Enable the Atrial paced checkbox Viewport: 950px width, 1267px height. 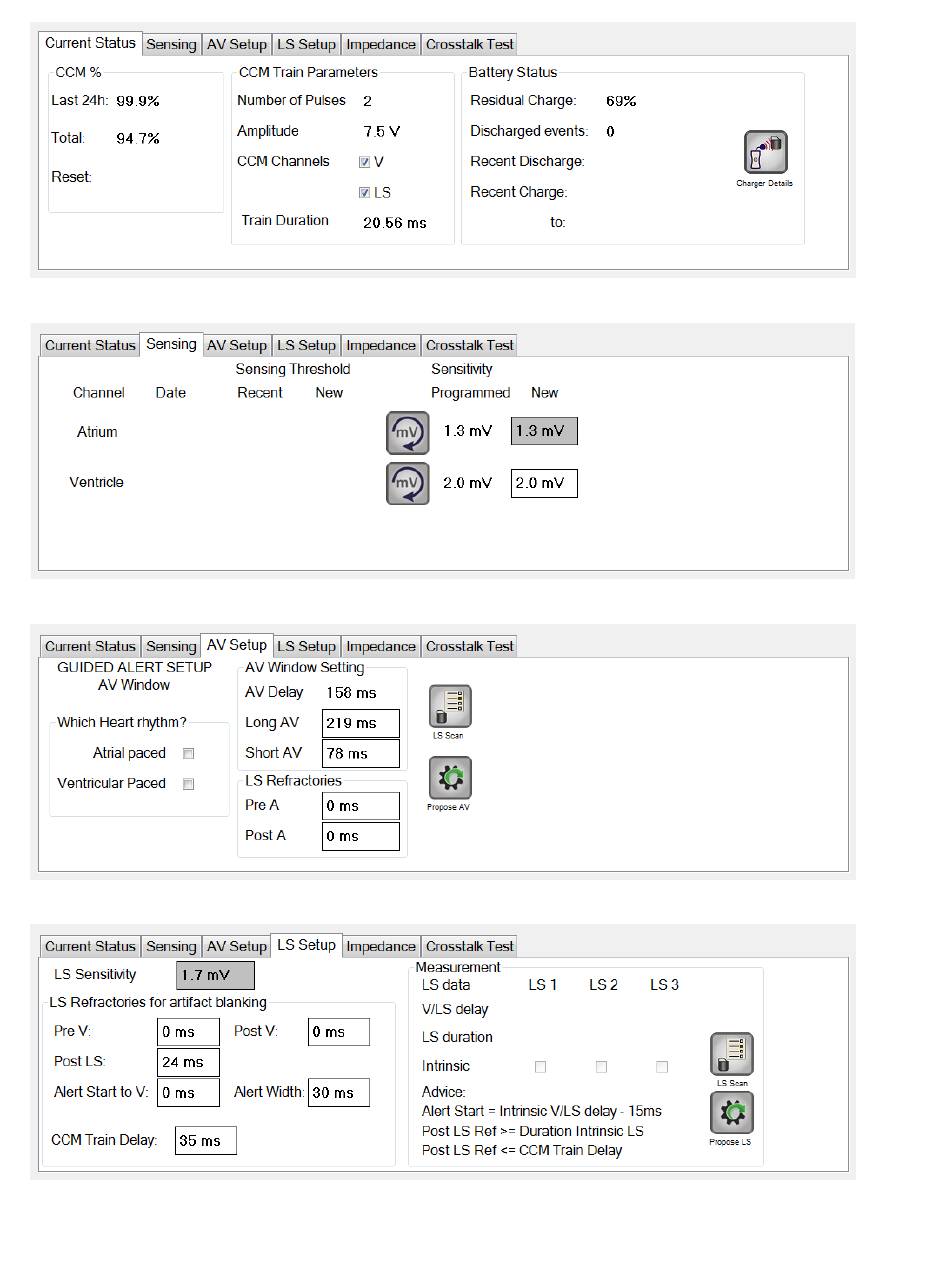pos(188,754)
